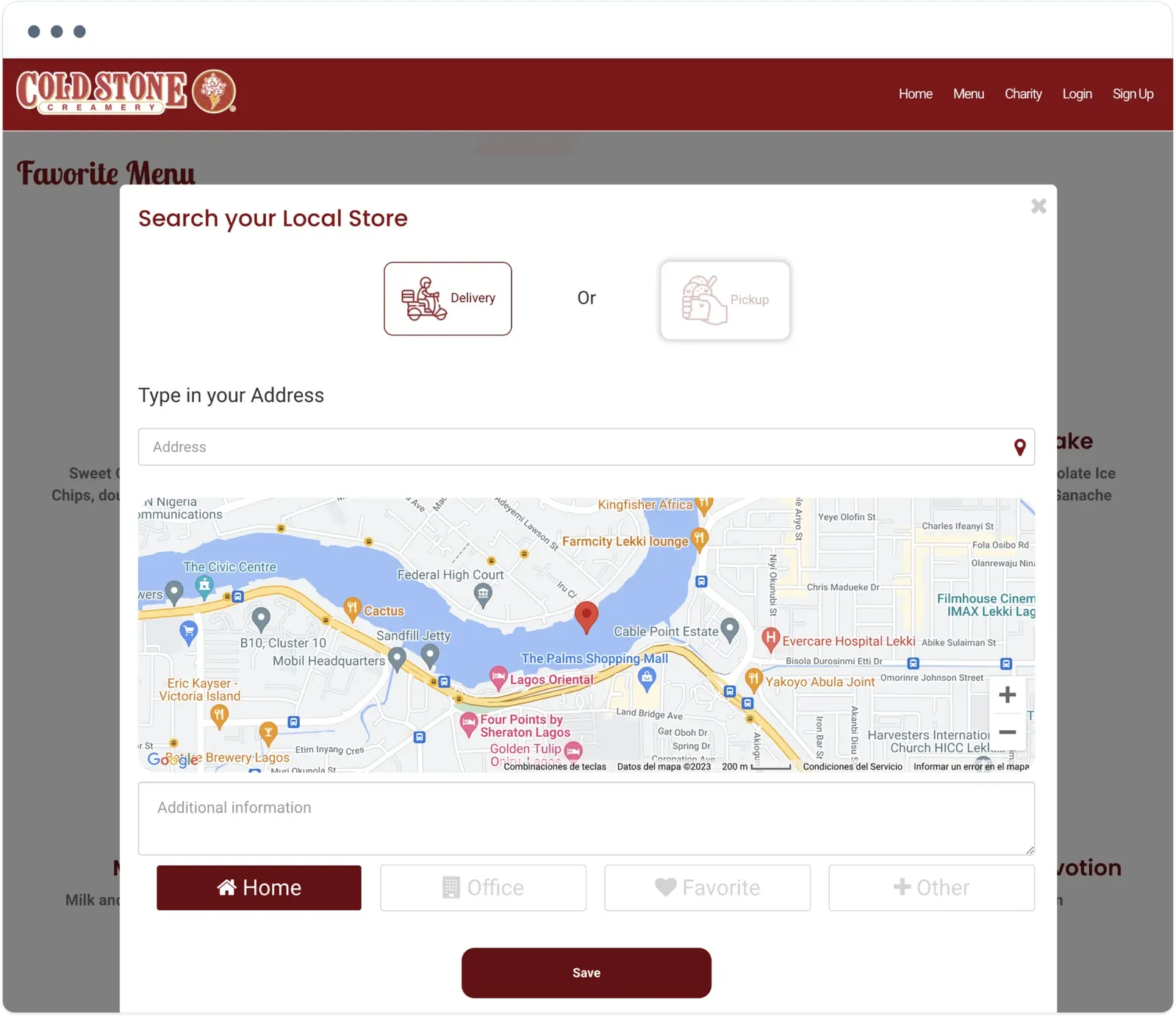Screen dimensions: 1176x1016
Task: Click the Additional information text area
Action: tap(586, 818)
